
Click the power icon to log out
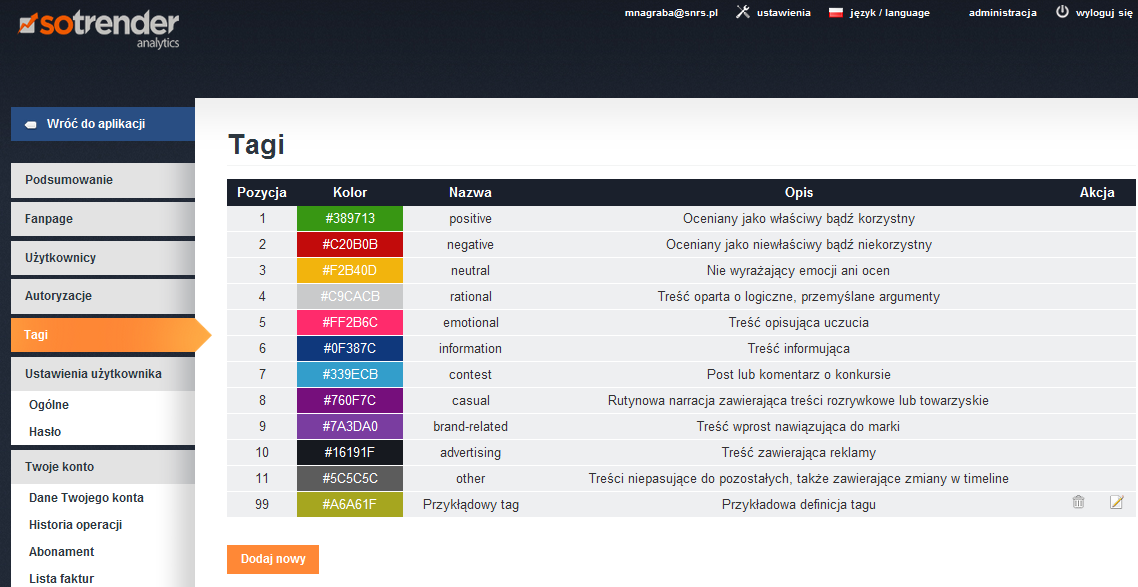pyautogui.click(x=1062, y=13)
